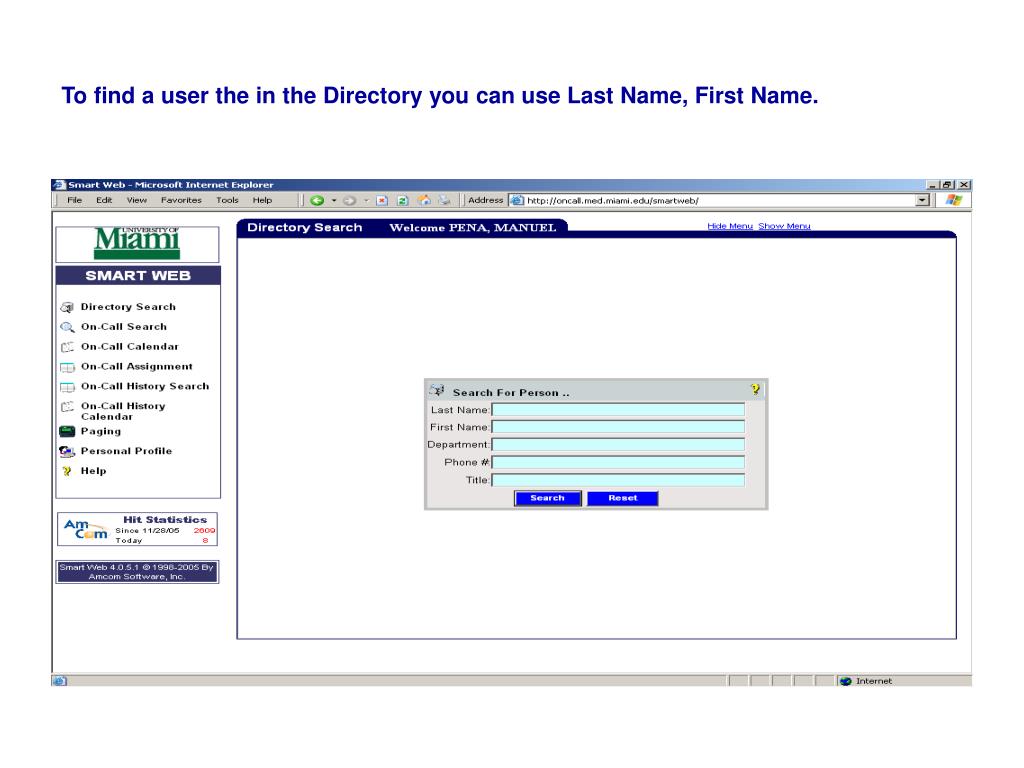Open the On-Call History Search link

145,386
